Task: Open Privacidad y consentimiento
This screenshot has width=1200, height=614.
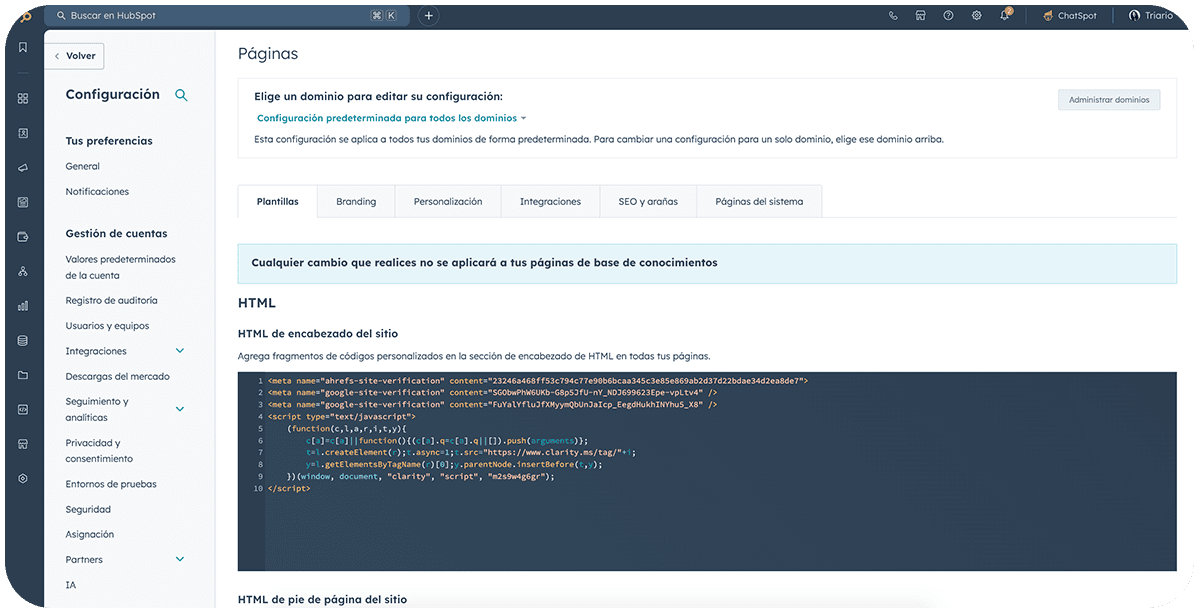Action: click(x=99, y=451)
